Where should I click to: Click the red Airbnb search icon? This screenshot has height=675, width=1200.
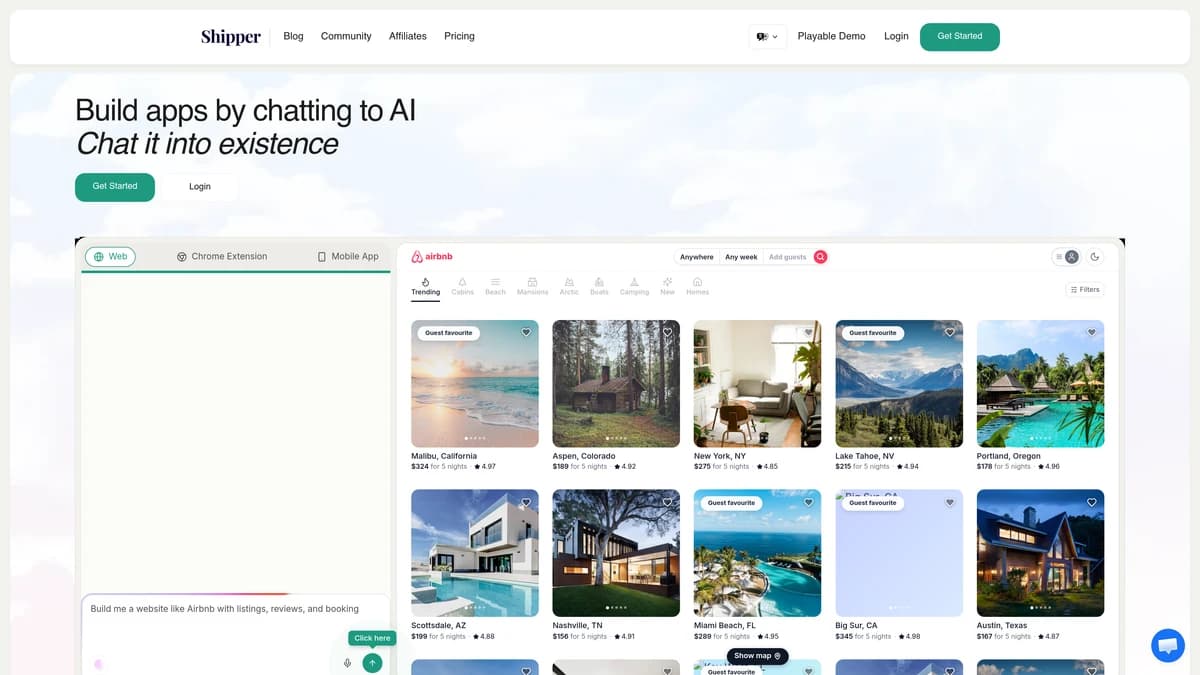(820, 257)
